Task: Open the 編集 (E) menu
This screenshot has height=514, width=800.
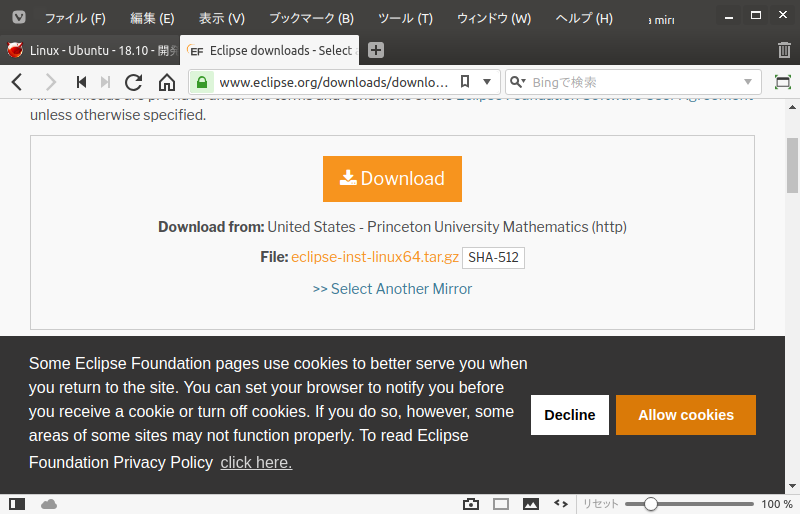Action: pos(152,18)
